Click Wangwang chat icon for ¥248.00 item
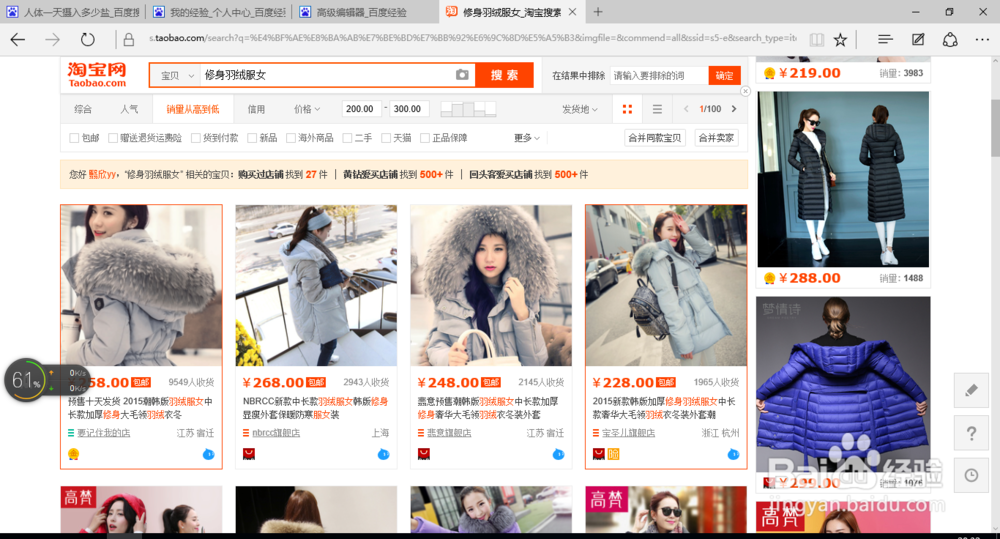1000x539 pixels. pyautogui.click(x=558, y=454)
